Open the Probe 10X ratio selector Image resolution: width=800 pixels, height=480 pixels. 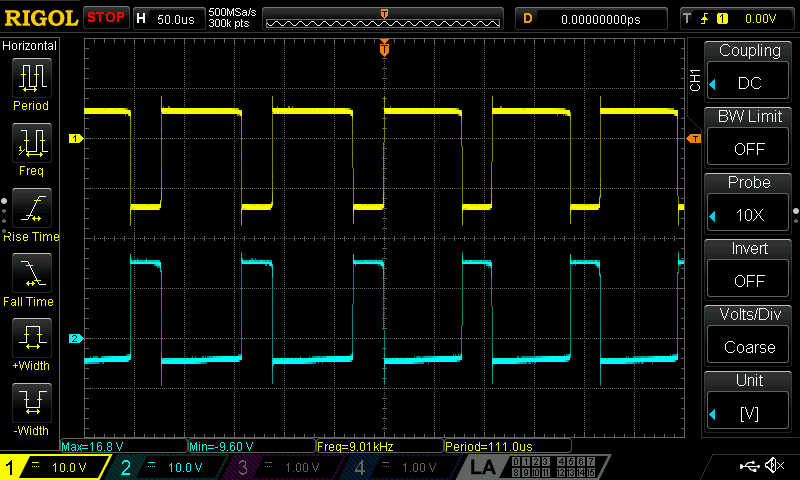[749, 203]
